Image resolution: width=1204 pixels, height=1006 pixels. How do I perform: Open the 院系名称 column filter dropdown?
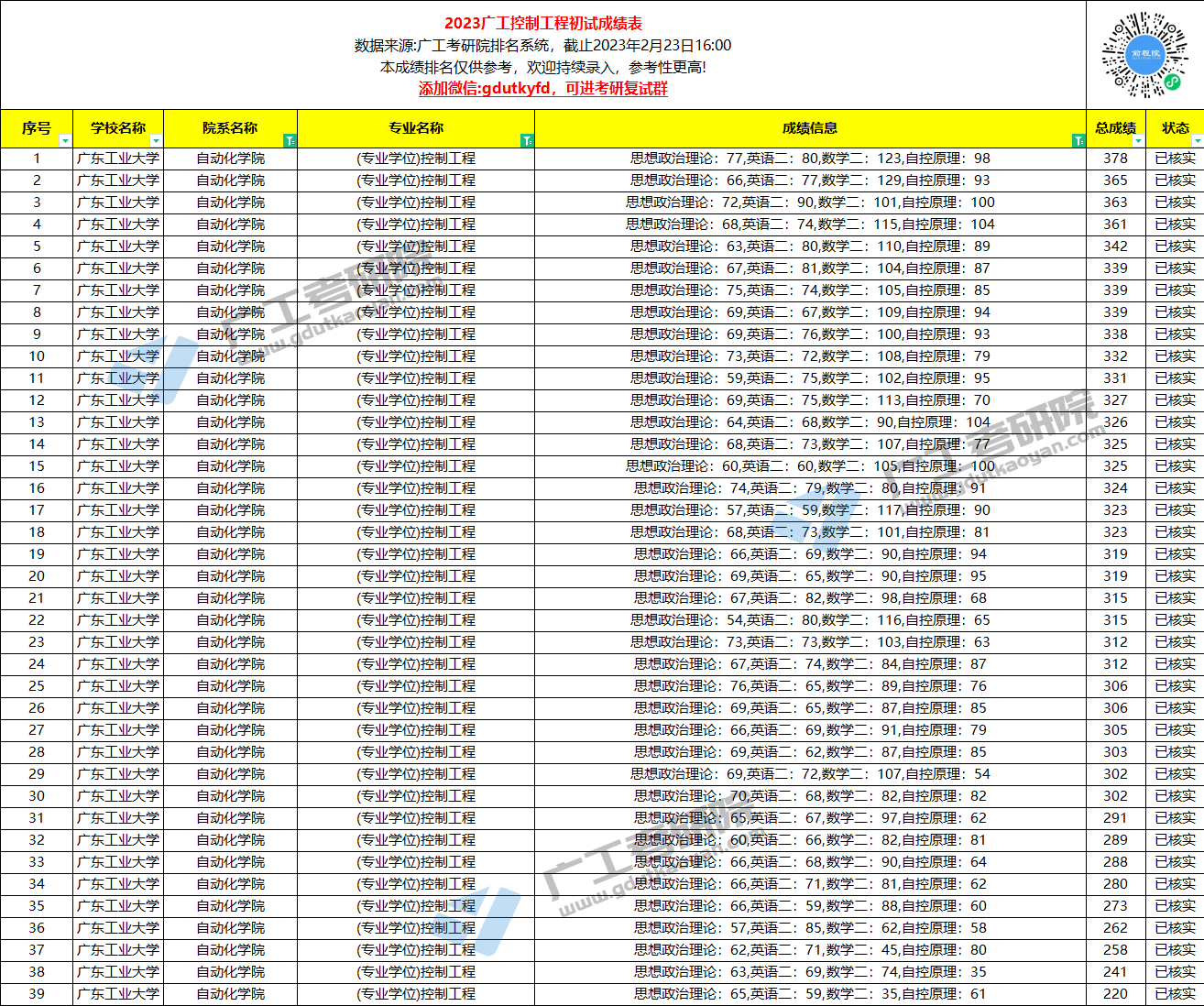point(290,141)
